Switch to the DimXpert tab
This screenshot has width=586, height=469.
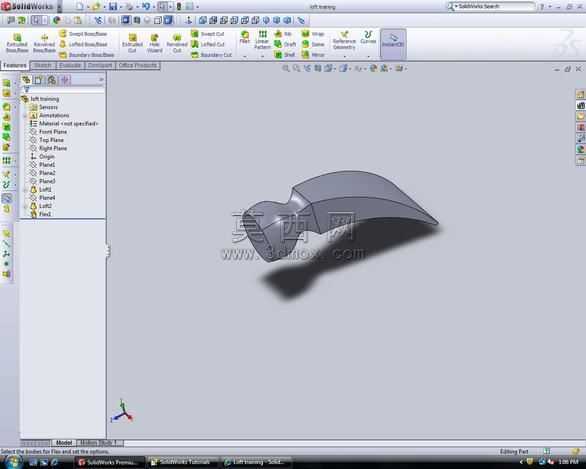click(100, 65)
